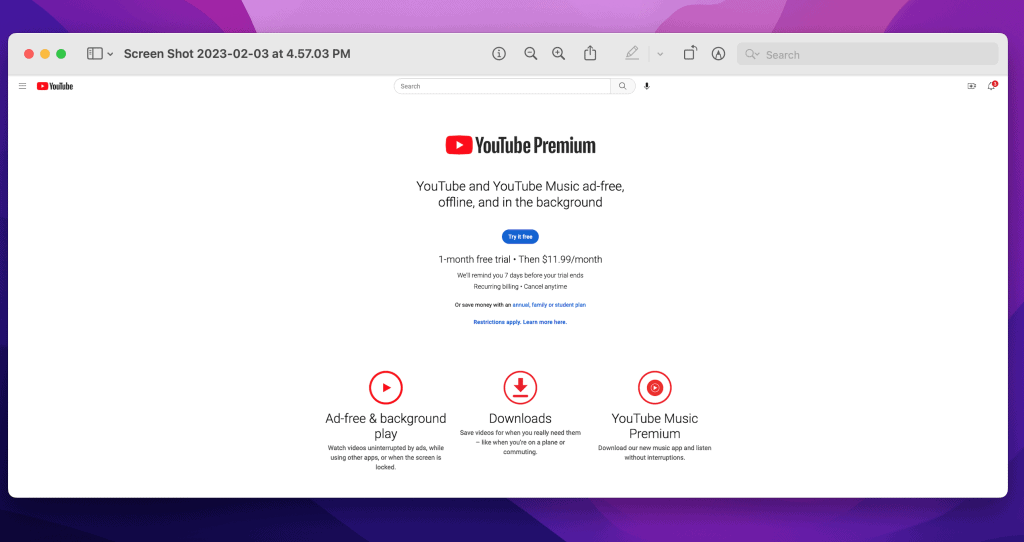Focus the Preview toolbar Search field

click(x=868, y=54)
